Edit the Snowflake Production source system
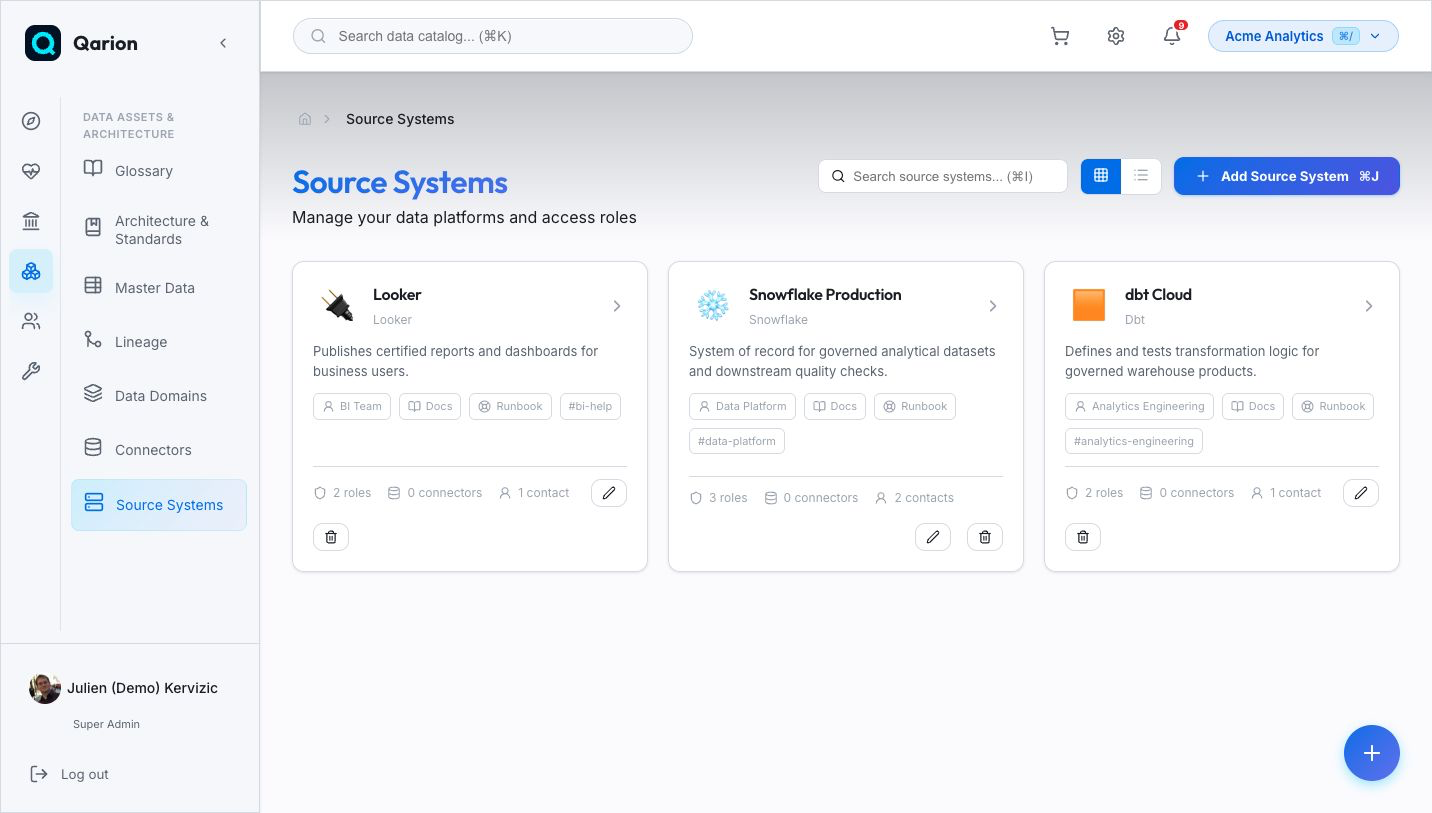The height and width of the screenshot is (813, 1432). point(933,537)
